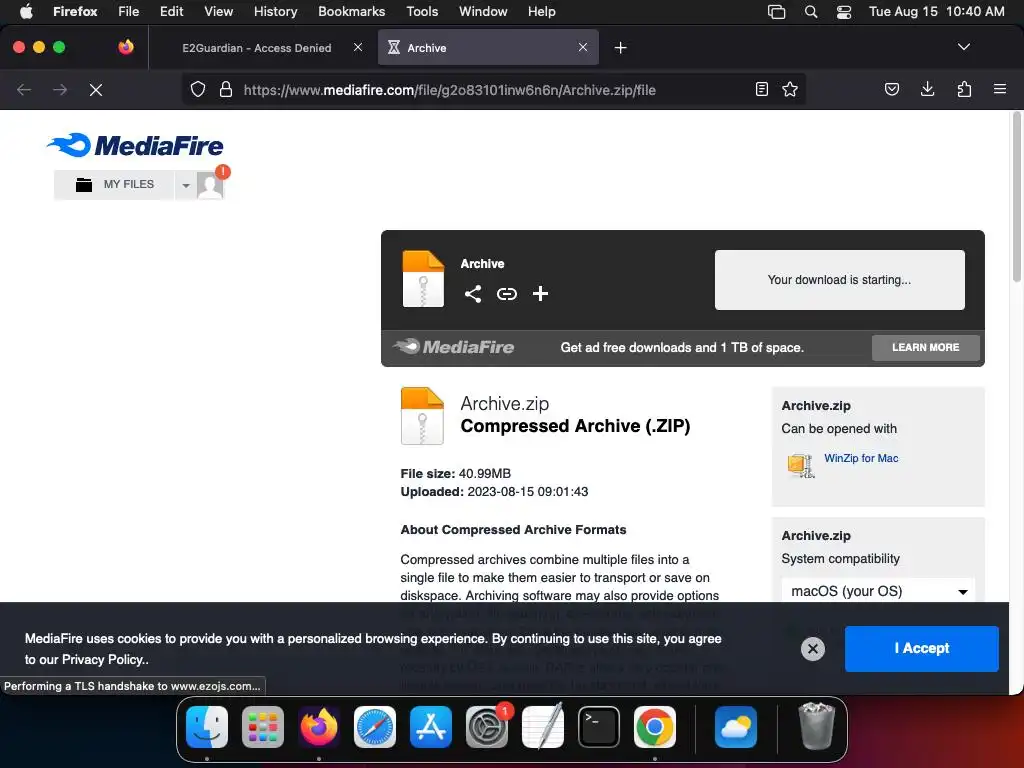Open the Bookmarks menu
Screen dimensions: 1024x768
(x=351, y=11)
